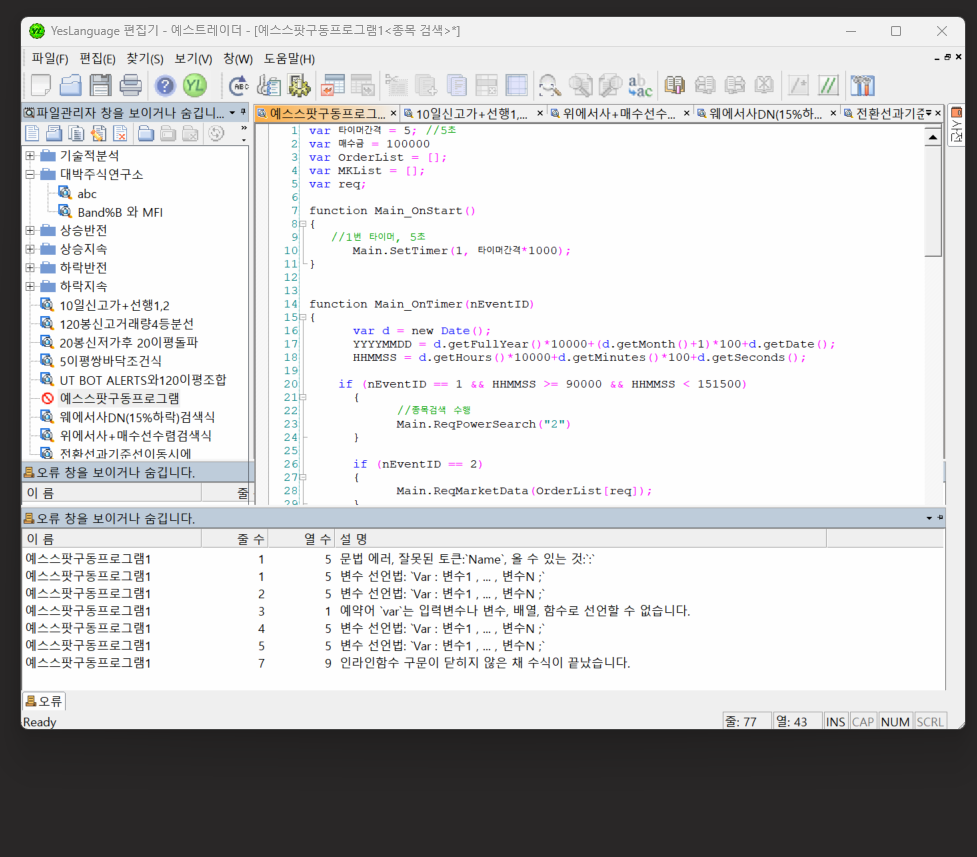Click the Print toolbar icon

(x=130, y=85)
